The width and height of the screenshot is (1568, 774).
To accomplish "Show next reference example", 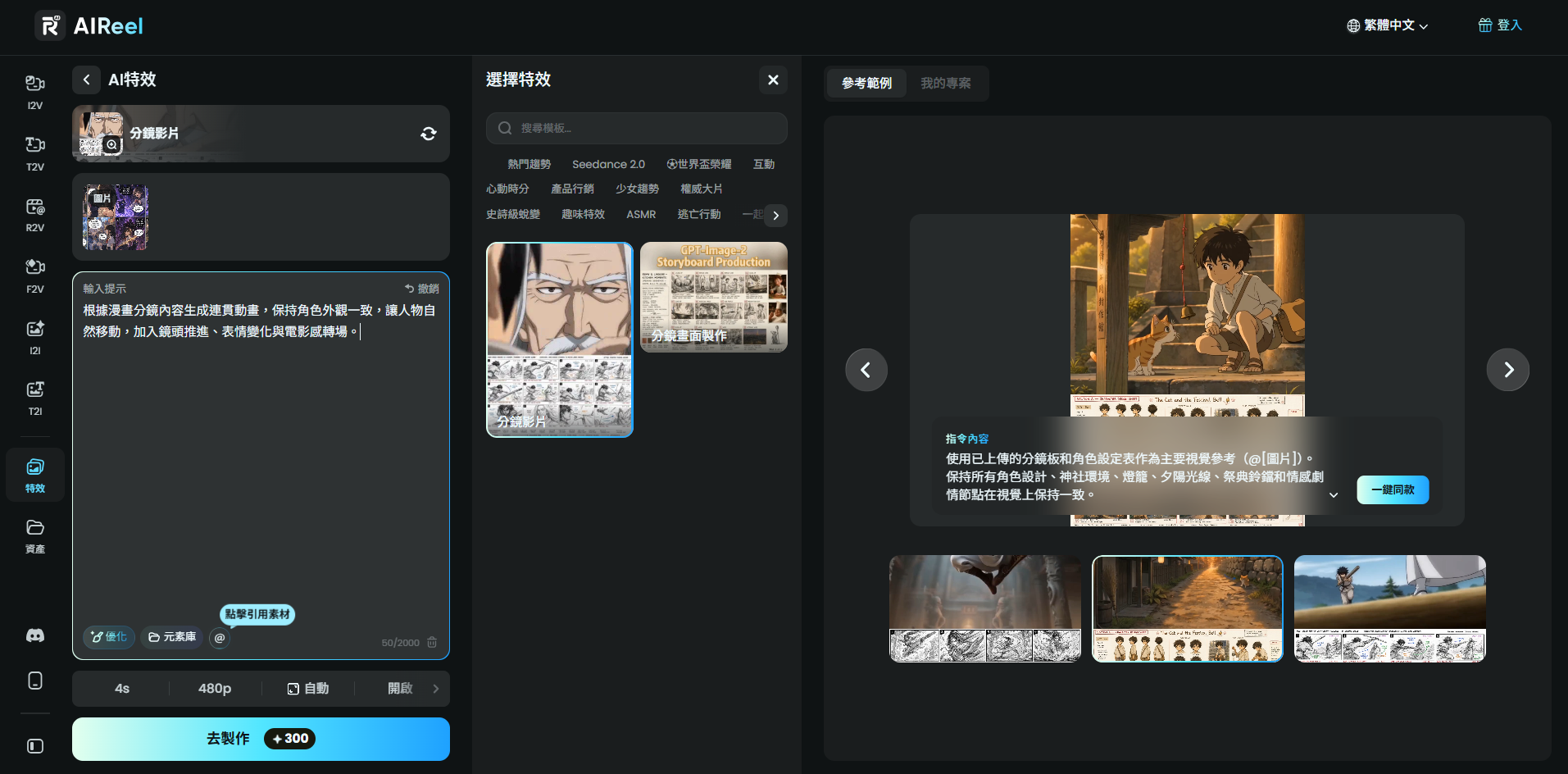I will tap(1507, 370).
